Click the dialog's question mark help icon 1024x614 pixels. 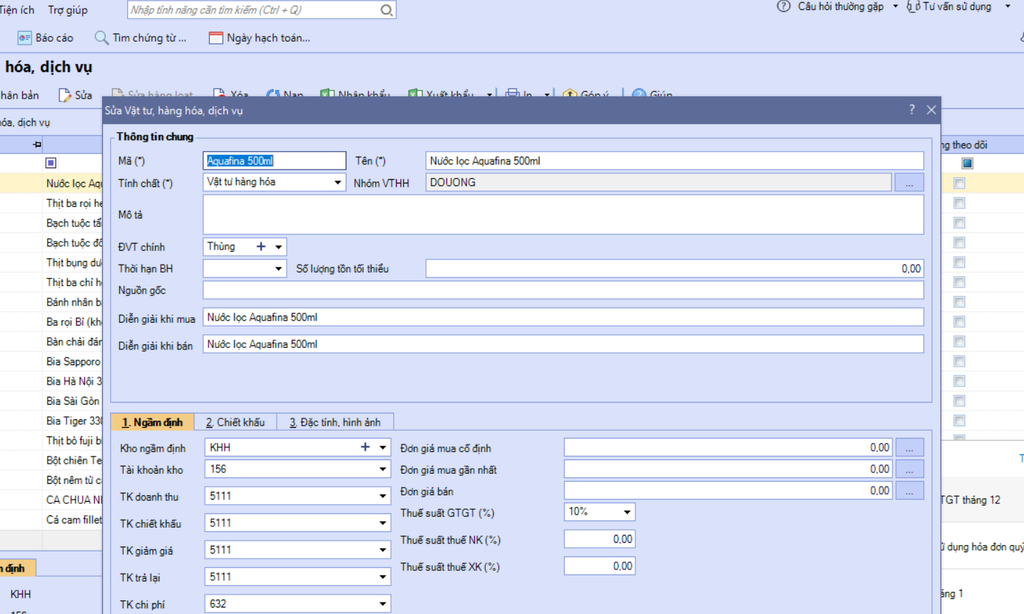(x=912, y=110)
